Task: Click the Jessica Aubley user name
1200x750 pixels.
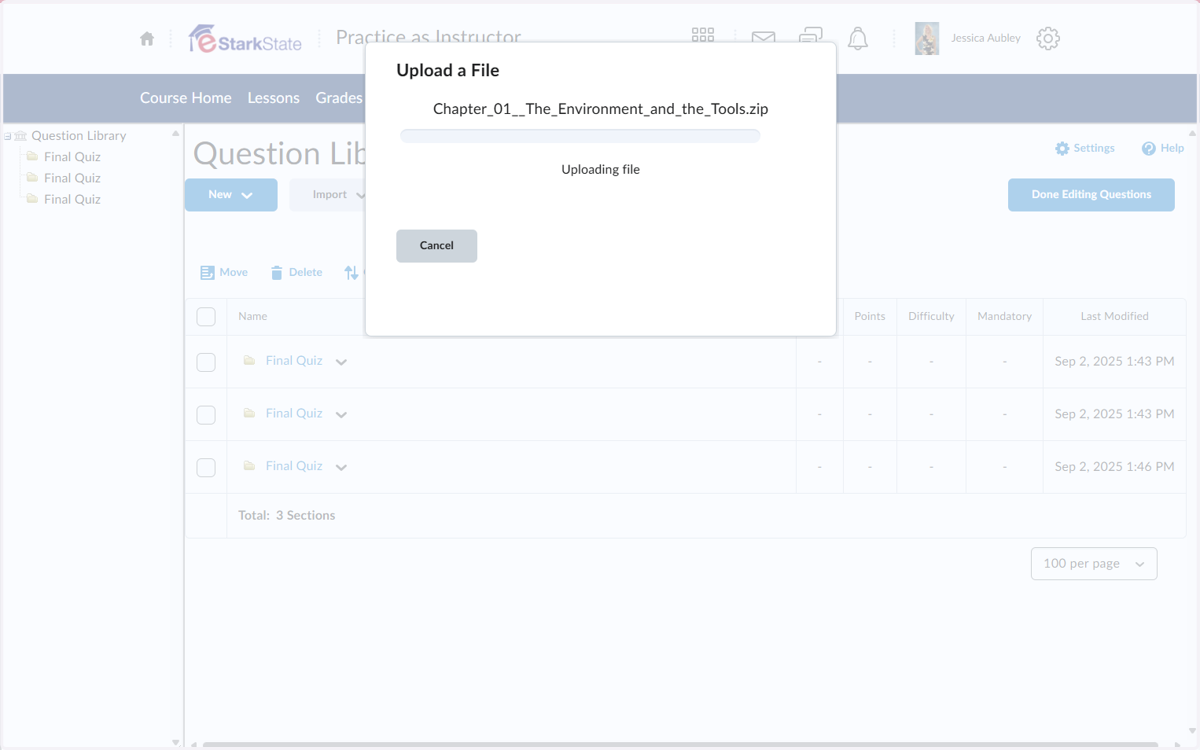Action: [x=986, y=38]
